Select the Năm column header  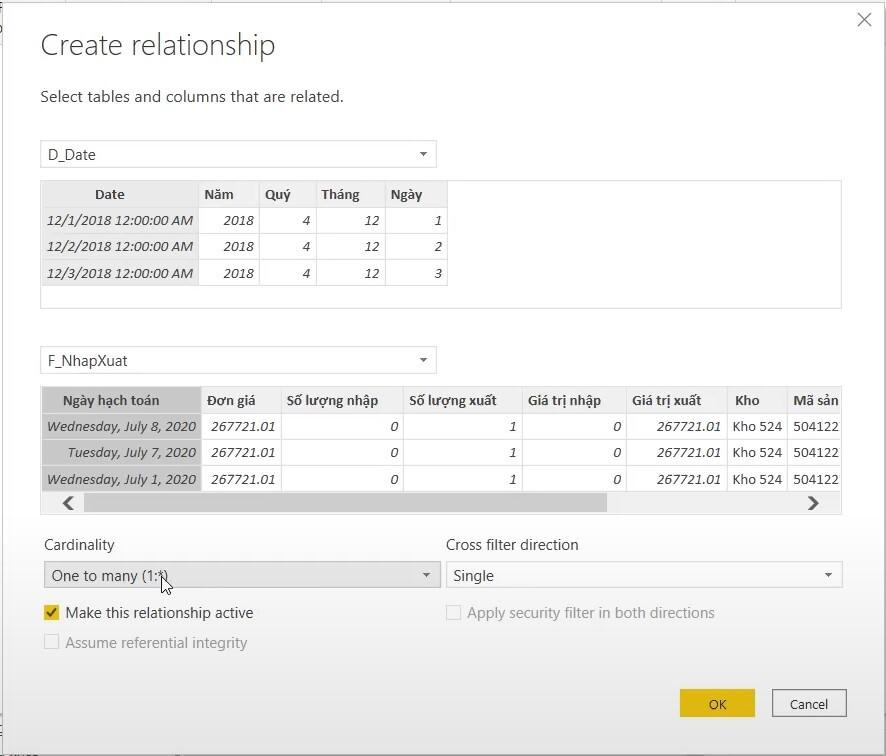coord(218,194)
